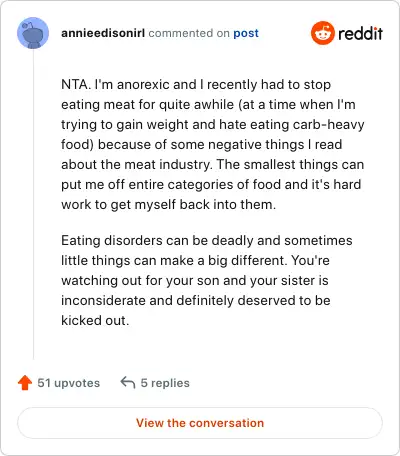This screenshot has width=400, height=456.
Task: Click the paragraph beginning with "NTA"
Action: click(x=213, y=144)
